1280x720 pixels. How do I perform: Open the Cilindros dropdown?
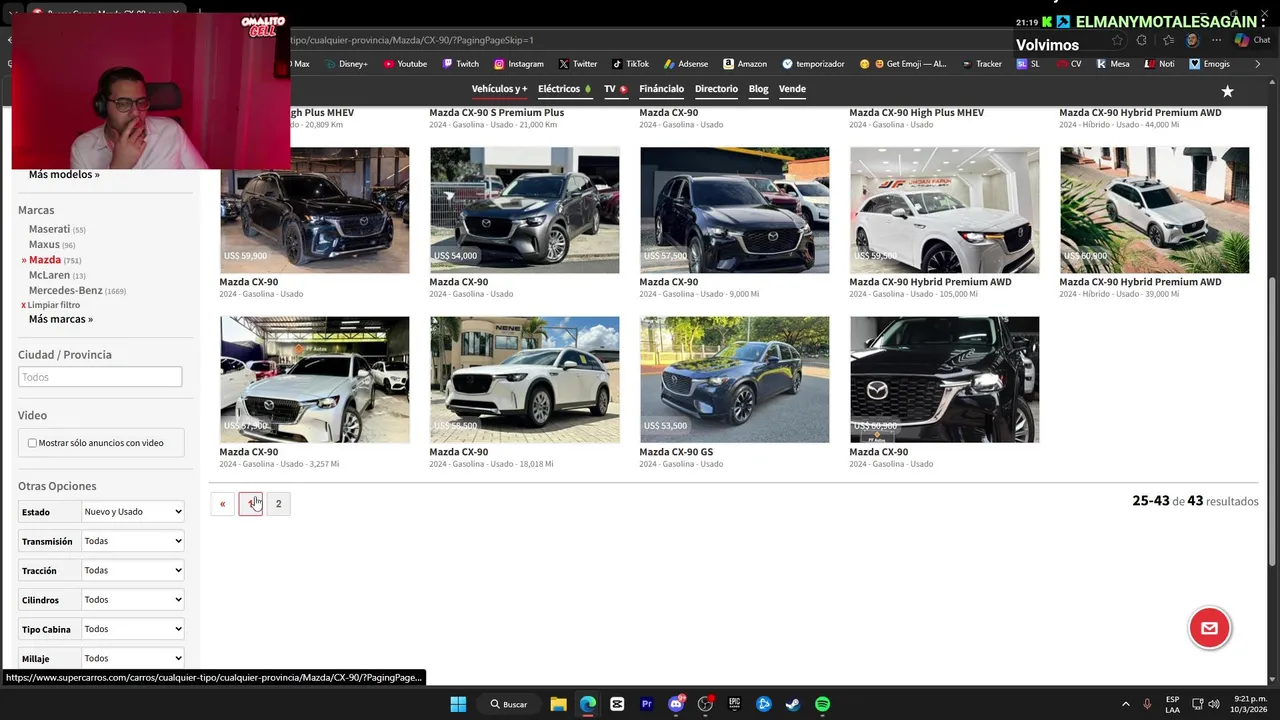(133, 600)
